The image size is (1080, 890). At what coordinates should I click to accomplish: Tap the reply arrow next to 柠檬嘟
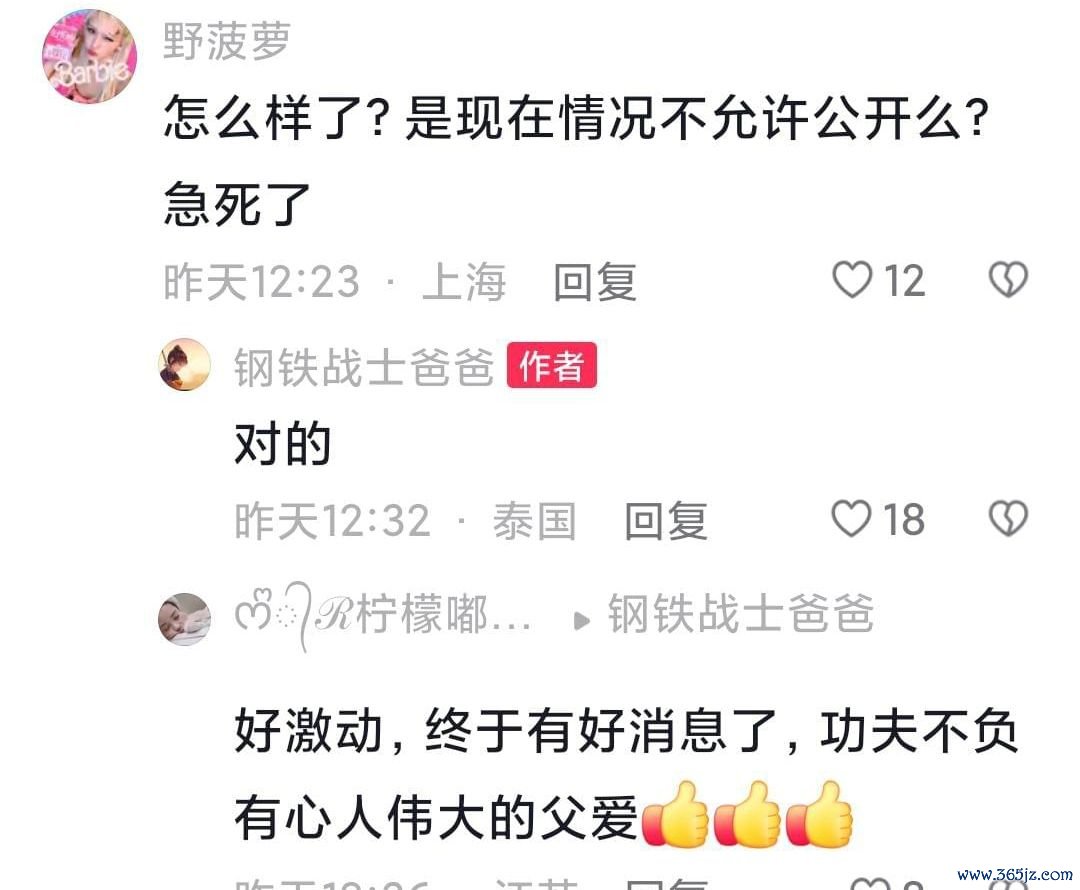(581, 621)
